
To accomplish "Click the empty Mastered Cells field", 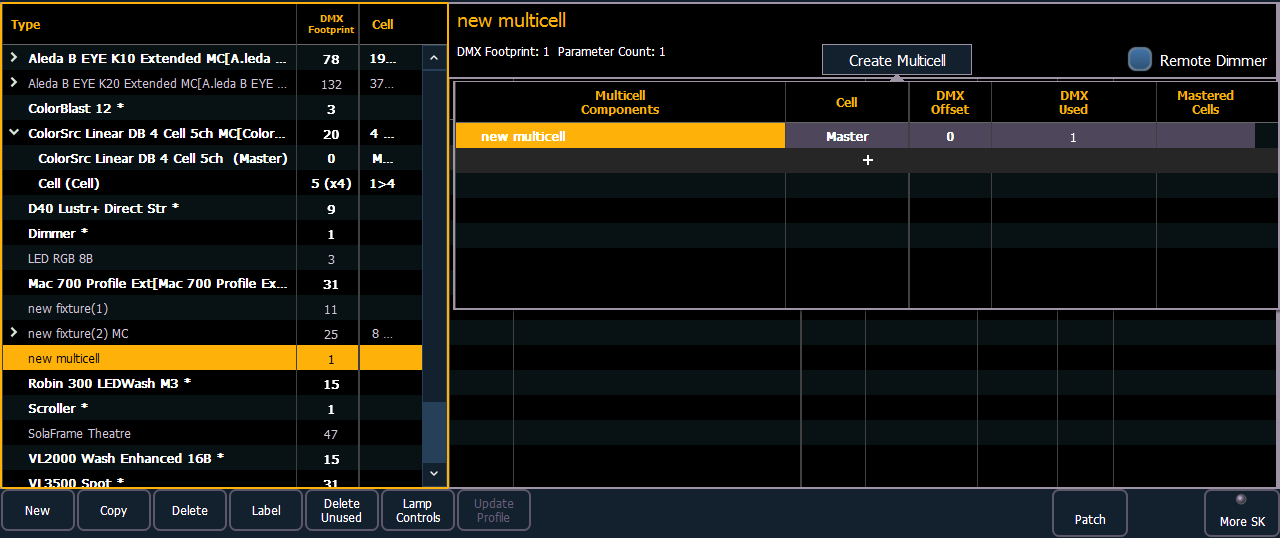I will click(1205, 136).
